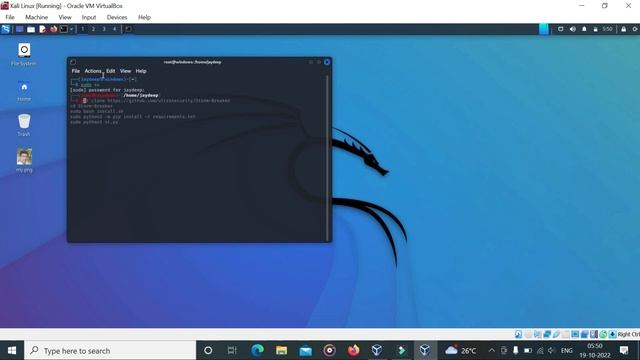Screen dimensions: 640x360
Task: Open the terminal Edit menu
Action: (111, 71)
